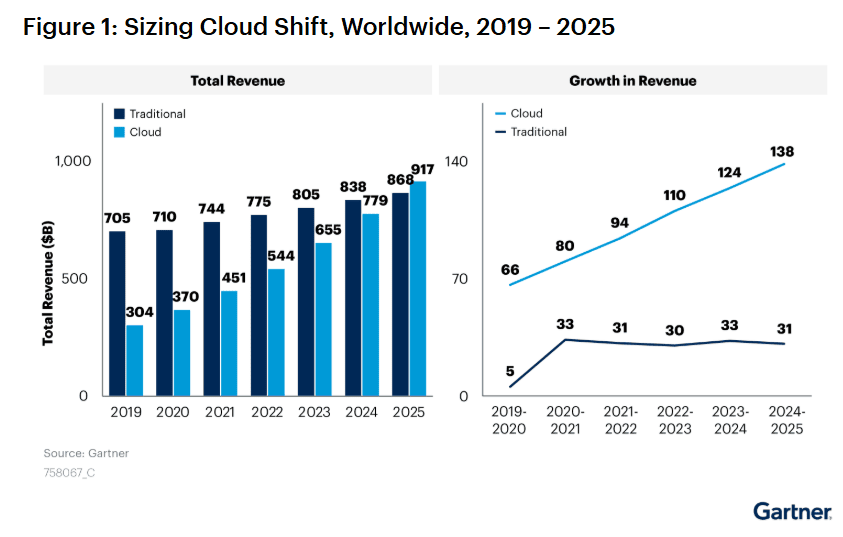Click the 'Total Revenue' panel header
Viewport: 843px width, 537px height.
coord(238,81)
